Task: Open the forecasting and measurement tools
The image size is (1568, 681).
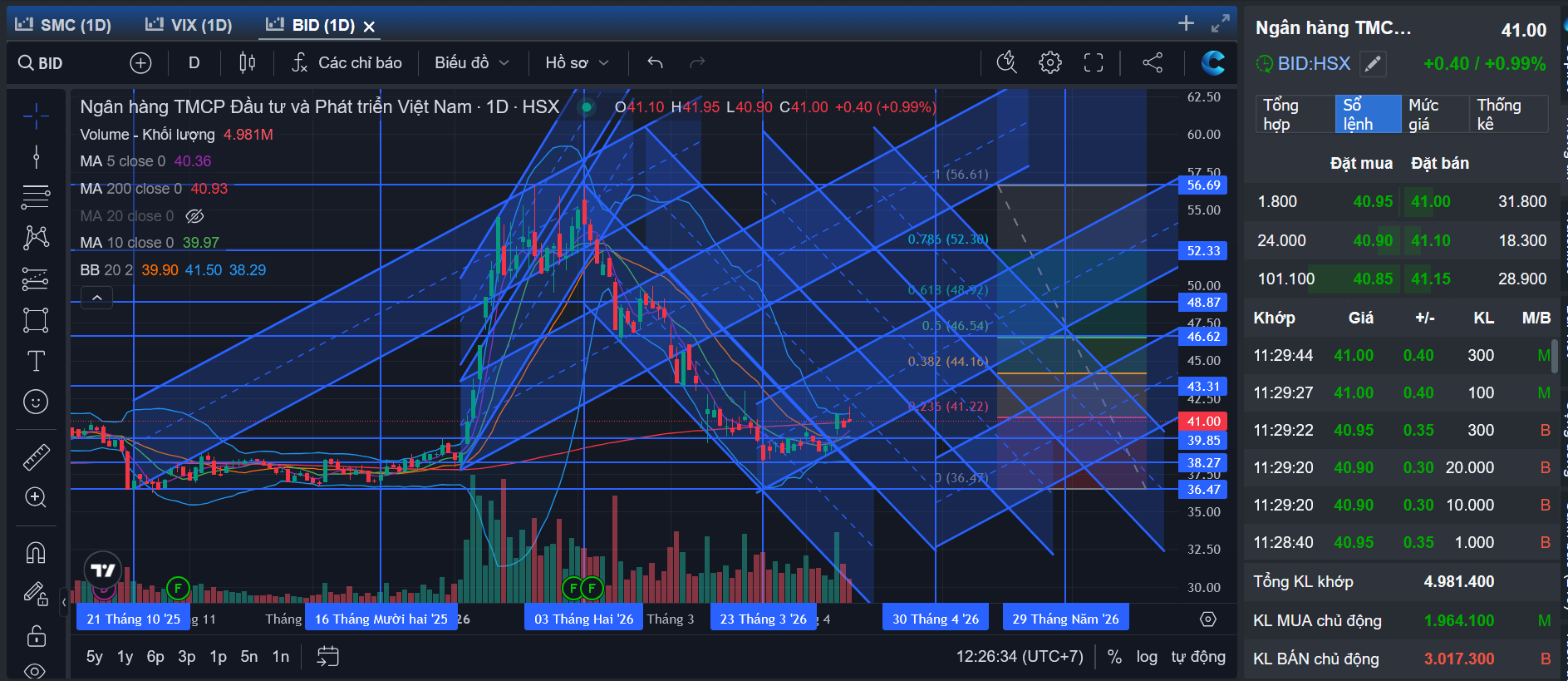Action: point(36,279)
